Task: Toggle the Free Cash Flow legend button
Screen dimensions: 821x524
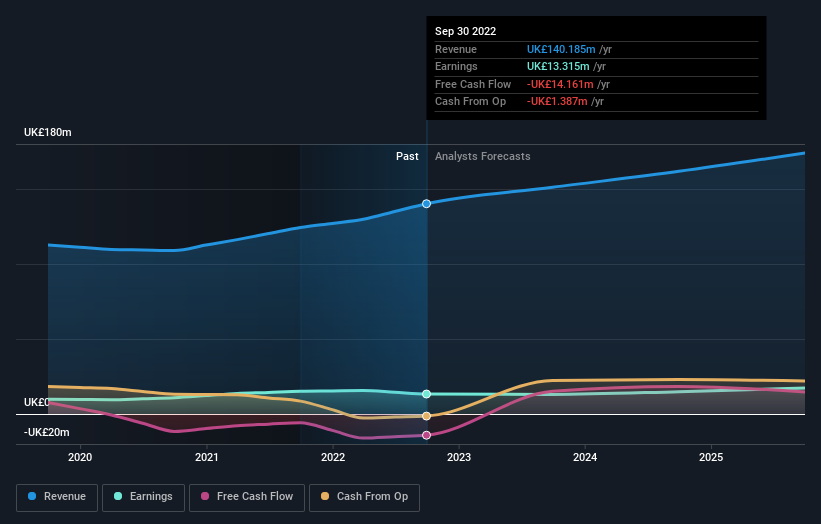Action: (247, 497)
